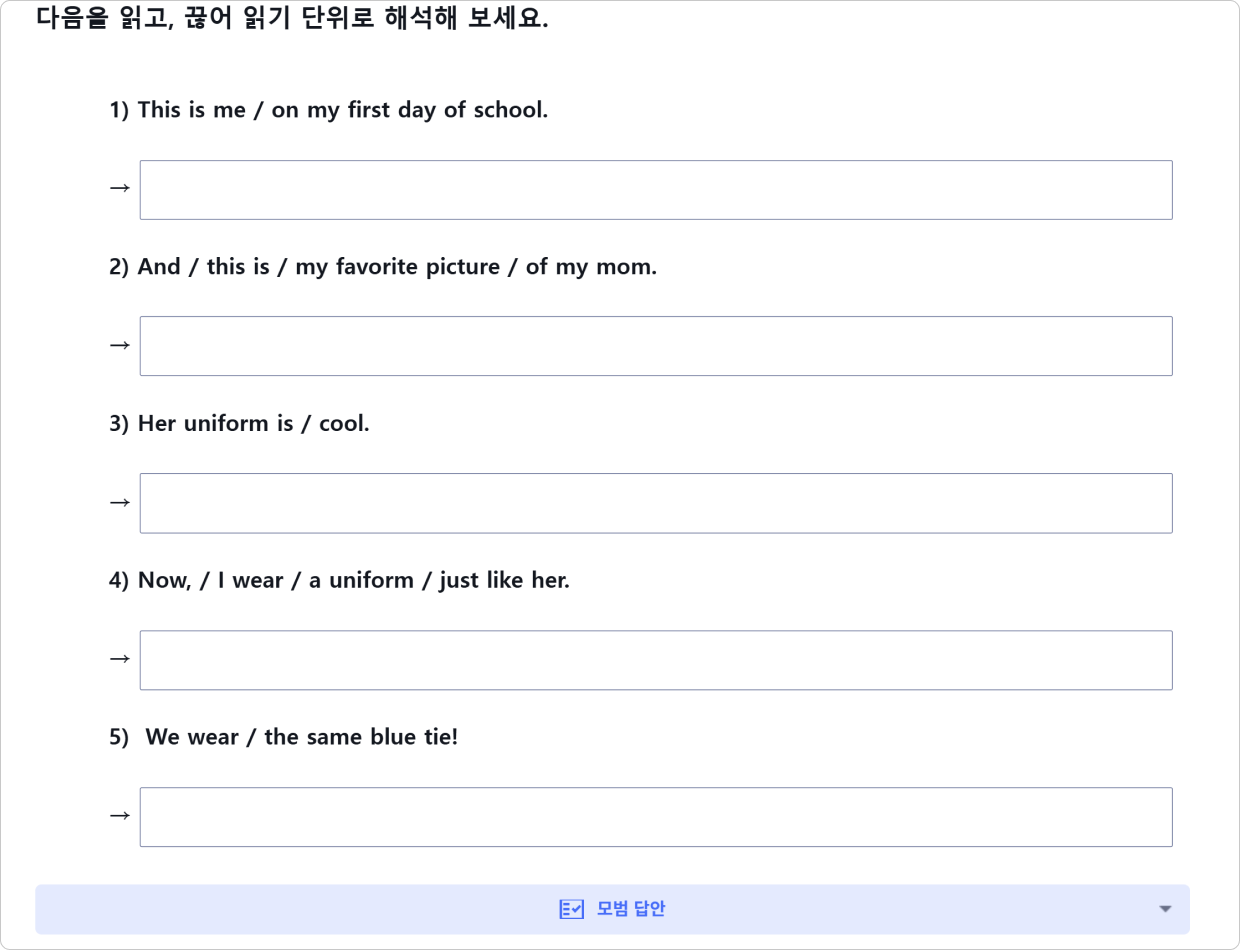
Task: Click the answer box for sentence 2
Action: (655, 346)
